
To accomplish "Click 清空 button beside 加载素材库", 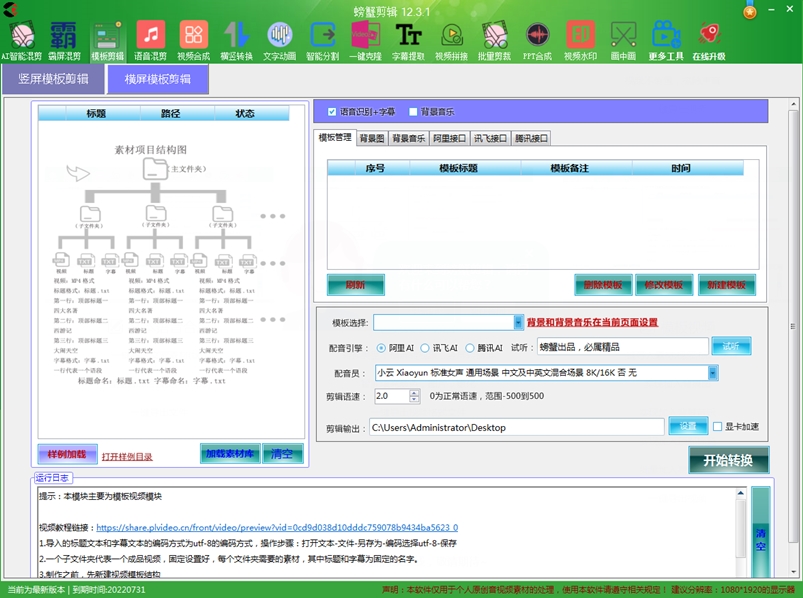I will tap(282, 454).
